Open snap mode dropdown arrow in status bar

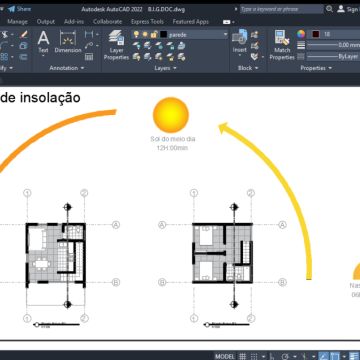263,356
